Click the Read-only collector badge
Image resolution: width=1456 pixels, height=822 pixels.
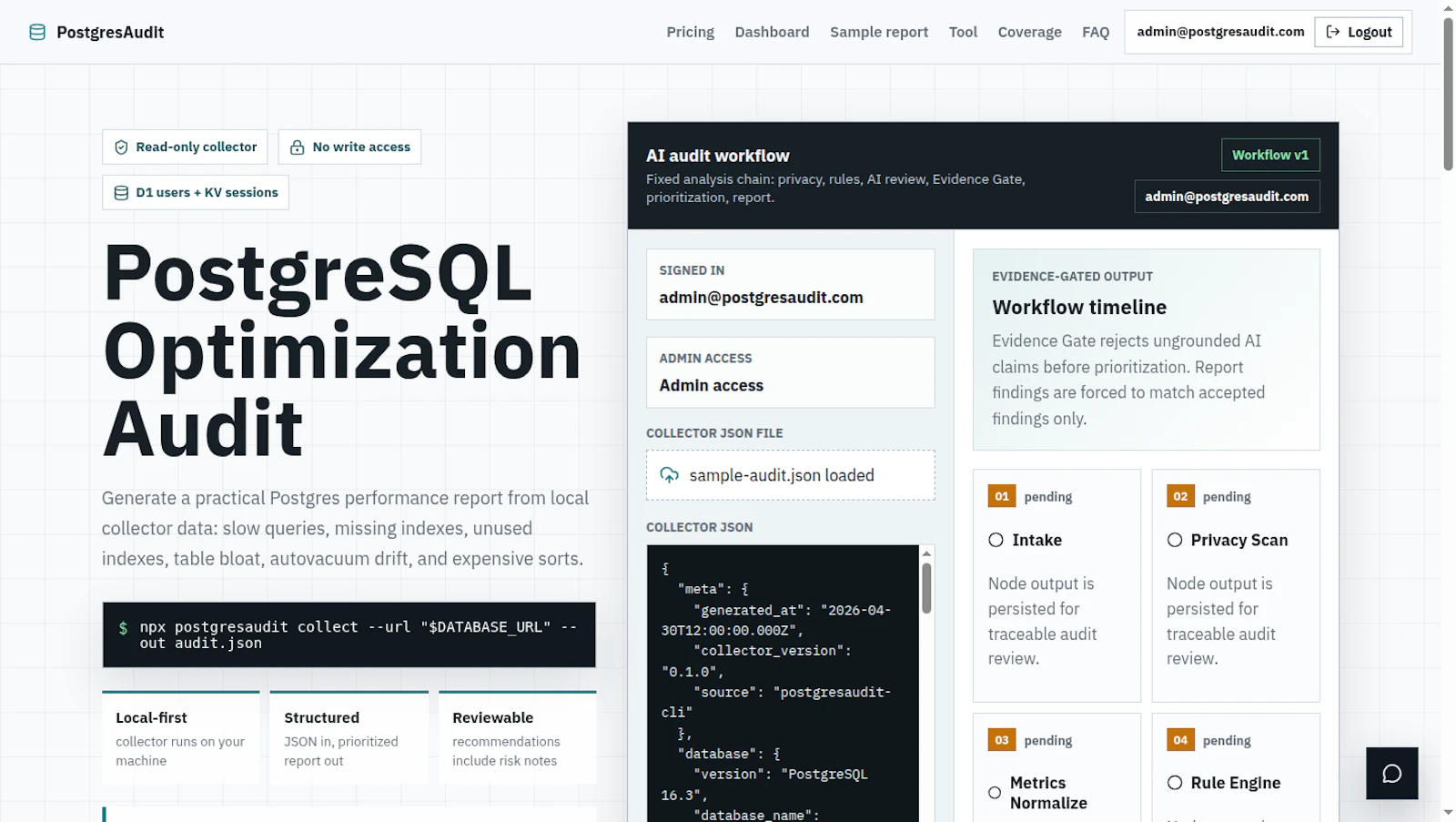click(185, 147)
